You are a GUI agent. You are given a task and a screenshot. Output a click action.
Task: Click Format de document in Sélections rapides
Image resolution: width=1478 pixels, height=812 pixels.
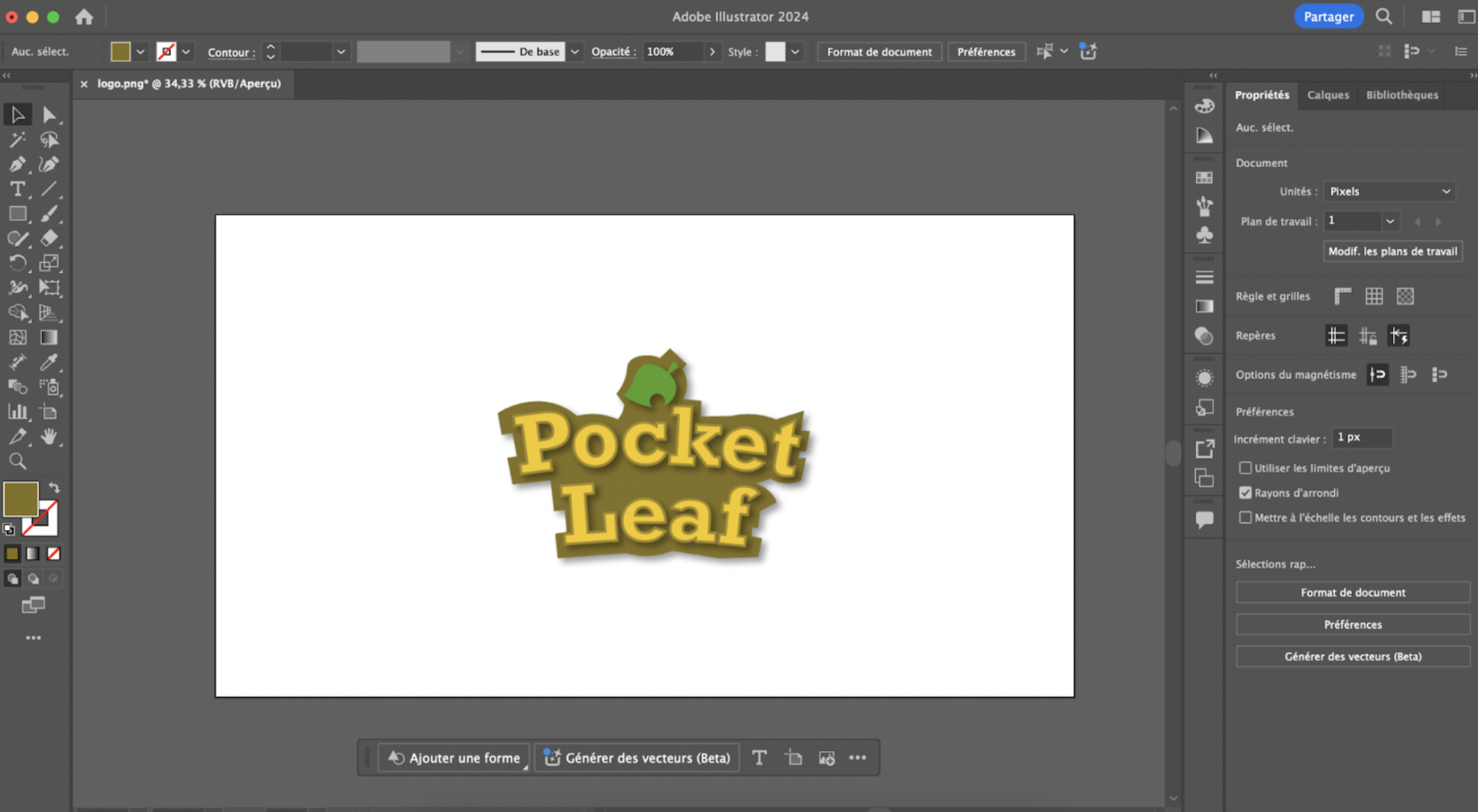coord(1352,592)
